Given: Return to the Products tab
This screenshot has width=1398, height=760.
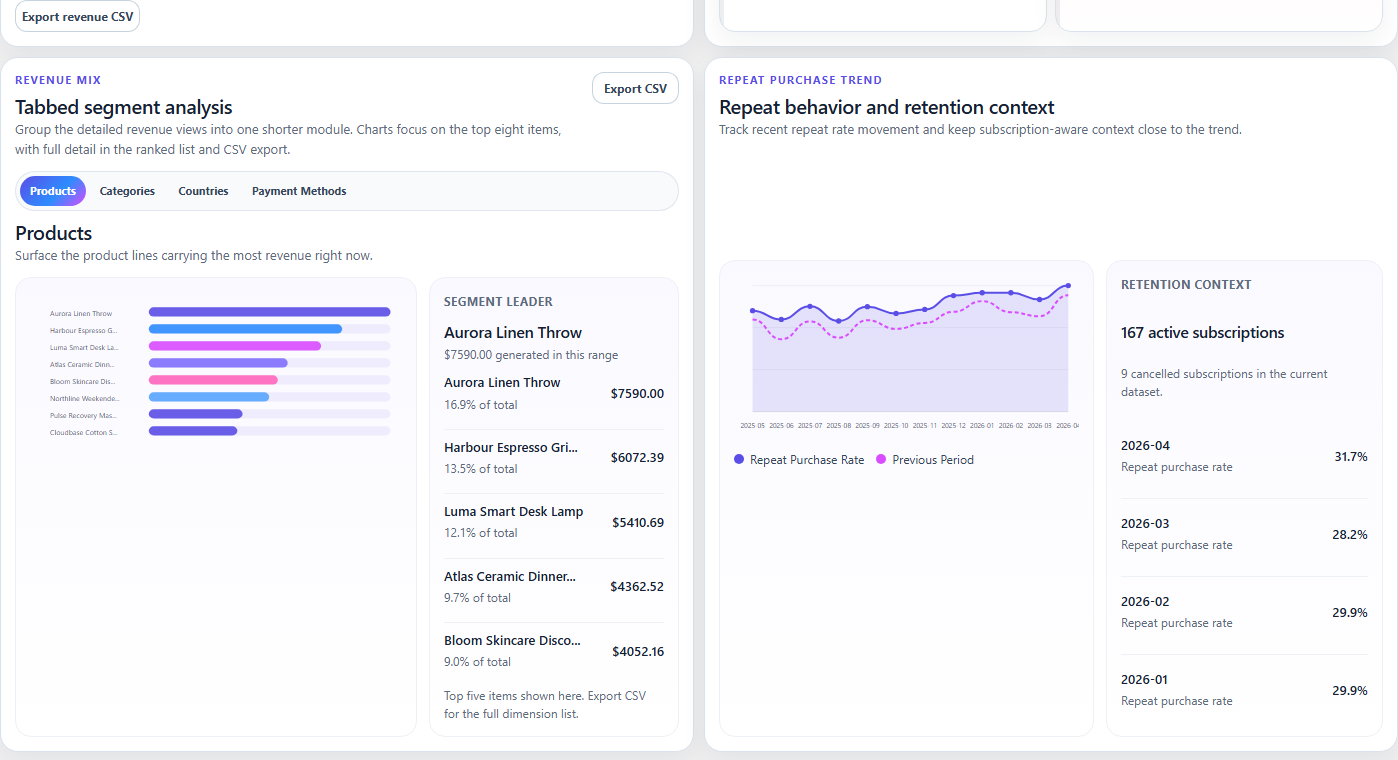Looking at the screenshot, I should [52, 191].
